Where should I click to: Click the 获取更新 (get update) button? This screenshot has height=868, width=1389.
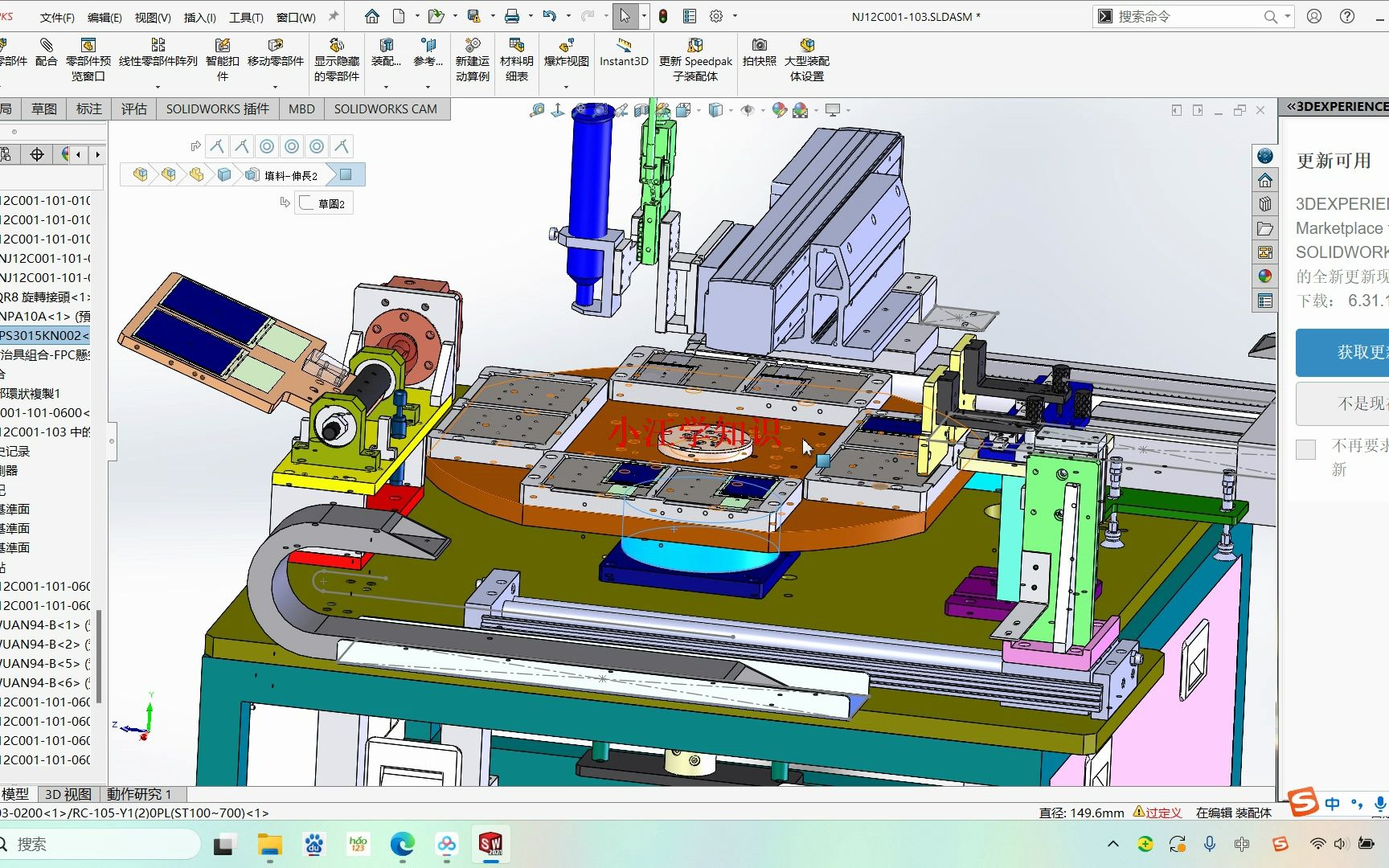point(1342,352)
